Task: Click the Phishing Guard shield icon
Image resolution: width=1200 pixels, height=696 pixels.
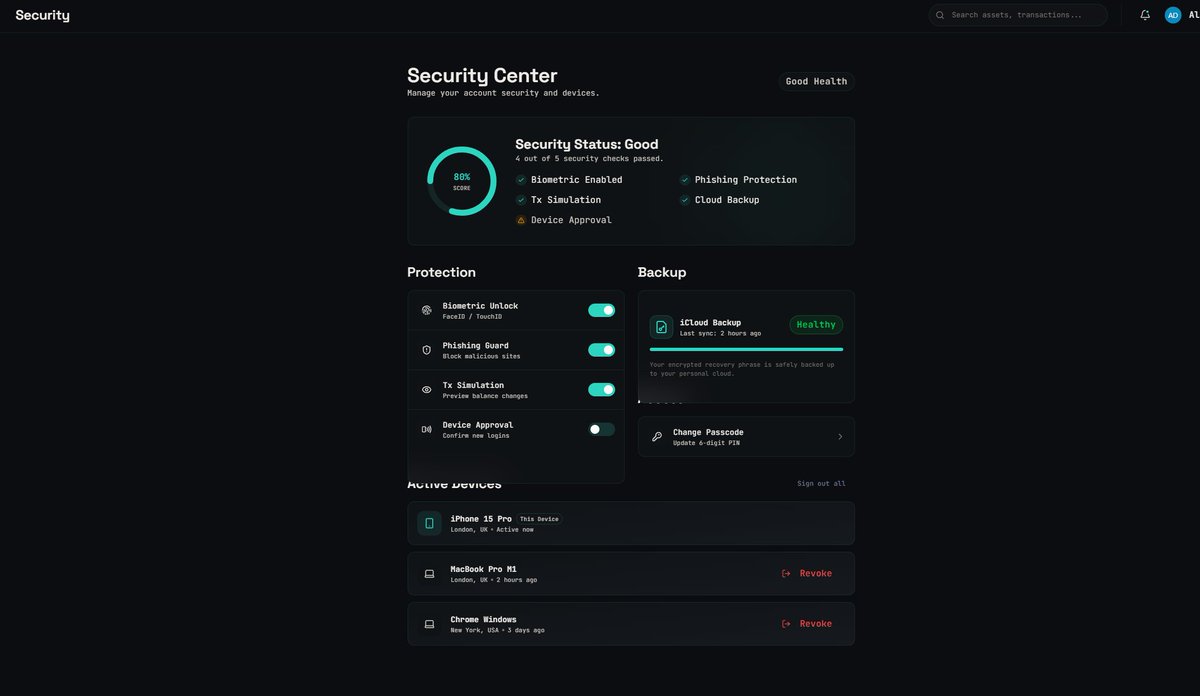Action: [x=427, y=350]
